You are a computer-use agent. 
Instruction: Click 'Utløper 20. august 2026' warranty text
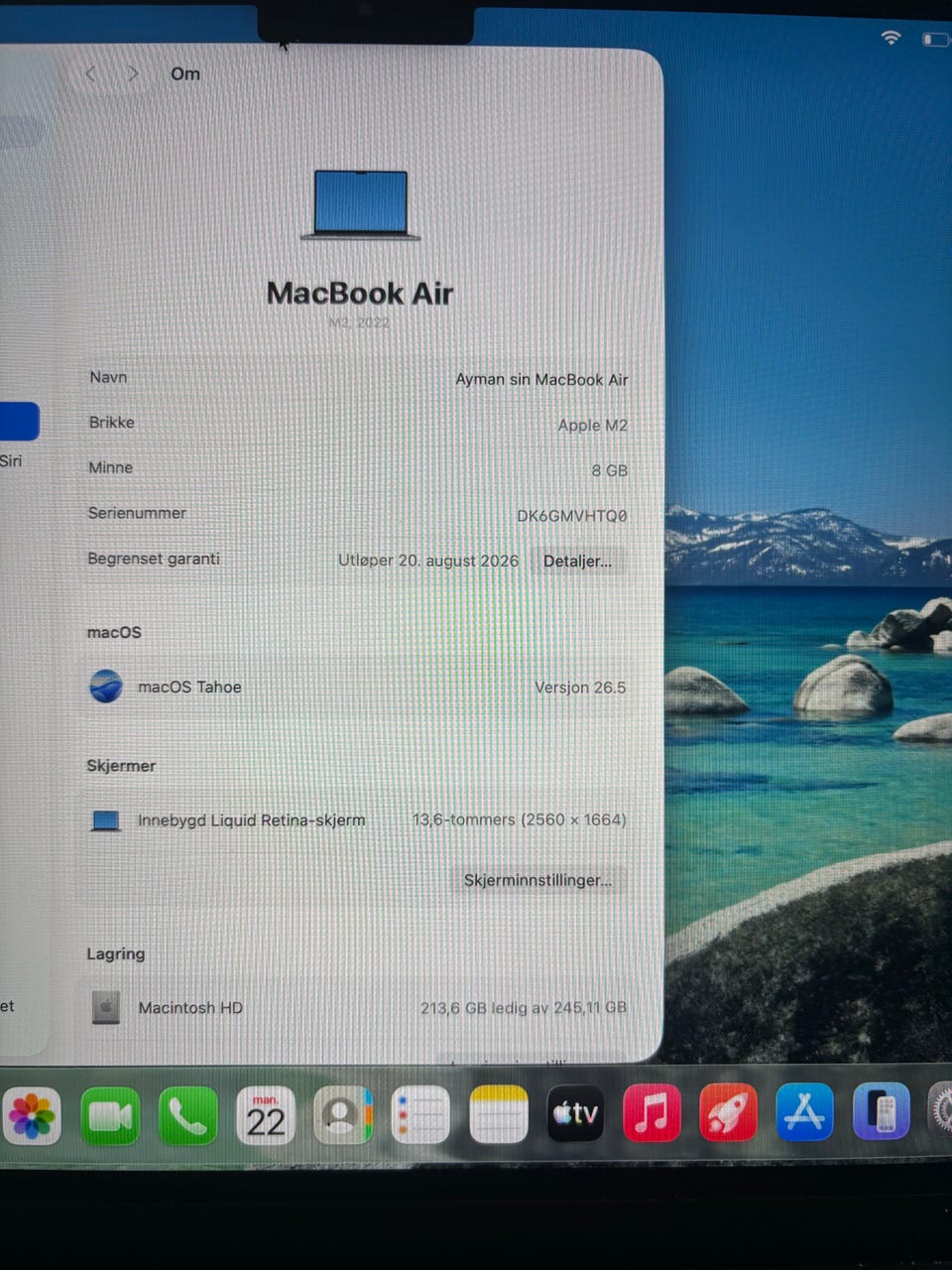[428, 561]
